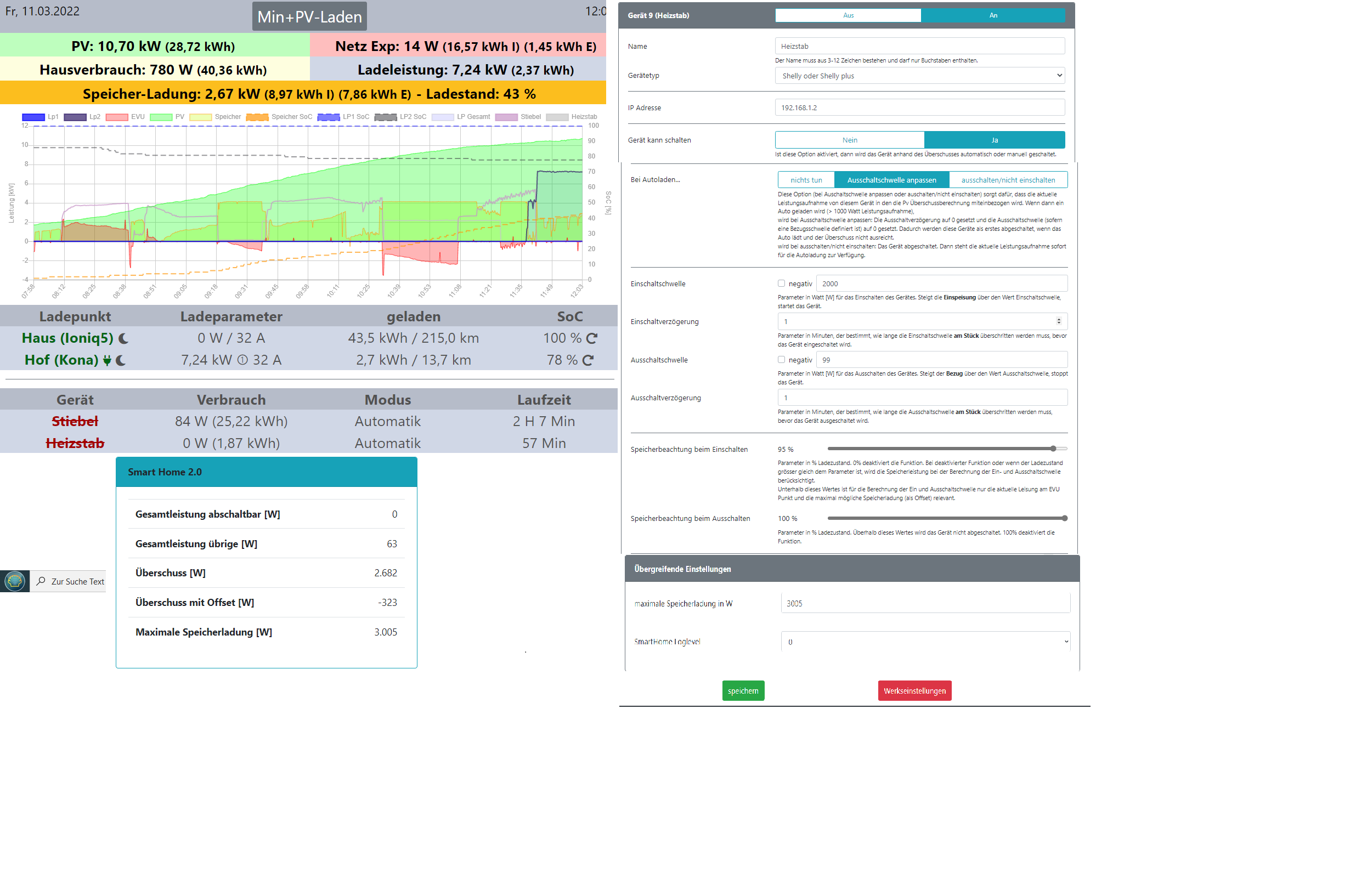The height and width of the screenshot is (896, 1367).
Task: Check the negativ box for Einschaltschwelle
Action: click(781, 283)
